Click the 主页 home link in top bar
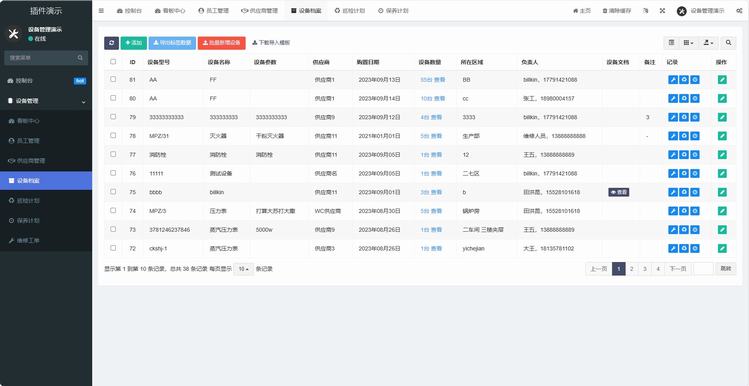Image resolution: width=749 pixels, height=386 pixels. coord(582,11)
